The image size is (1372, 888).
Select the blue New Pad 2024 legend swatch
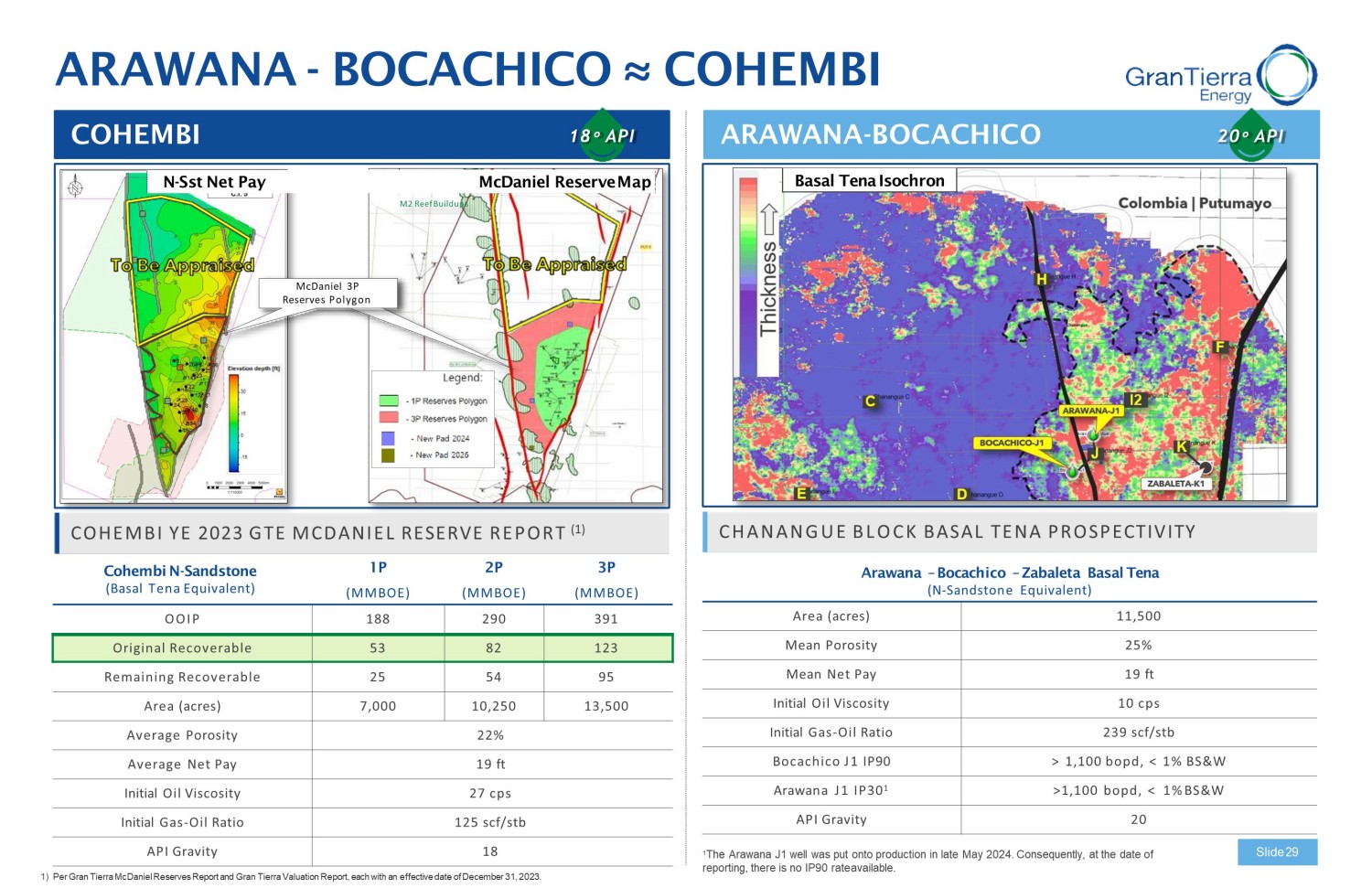tap(388, 438)
